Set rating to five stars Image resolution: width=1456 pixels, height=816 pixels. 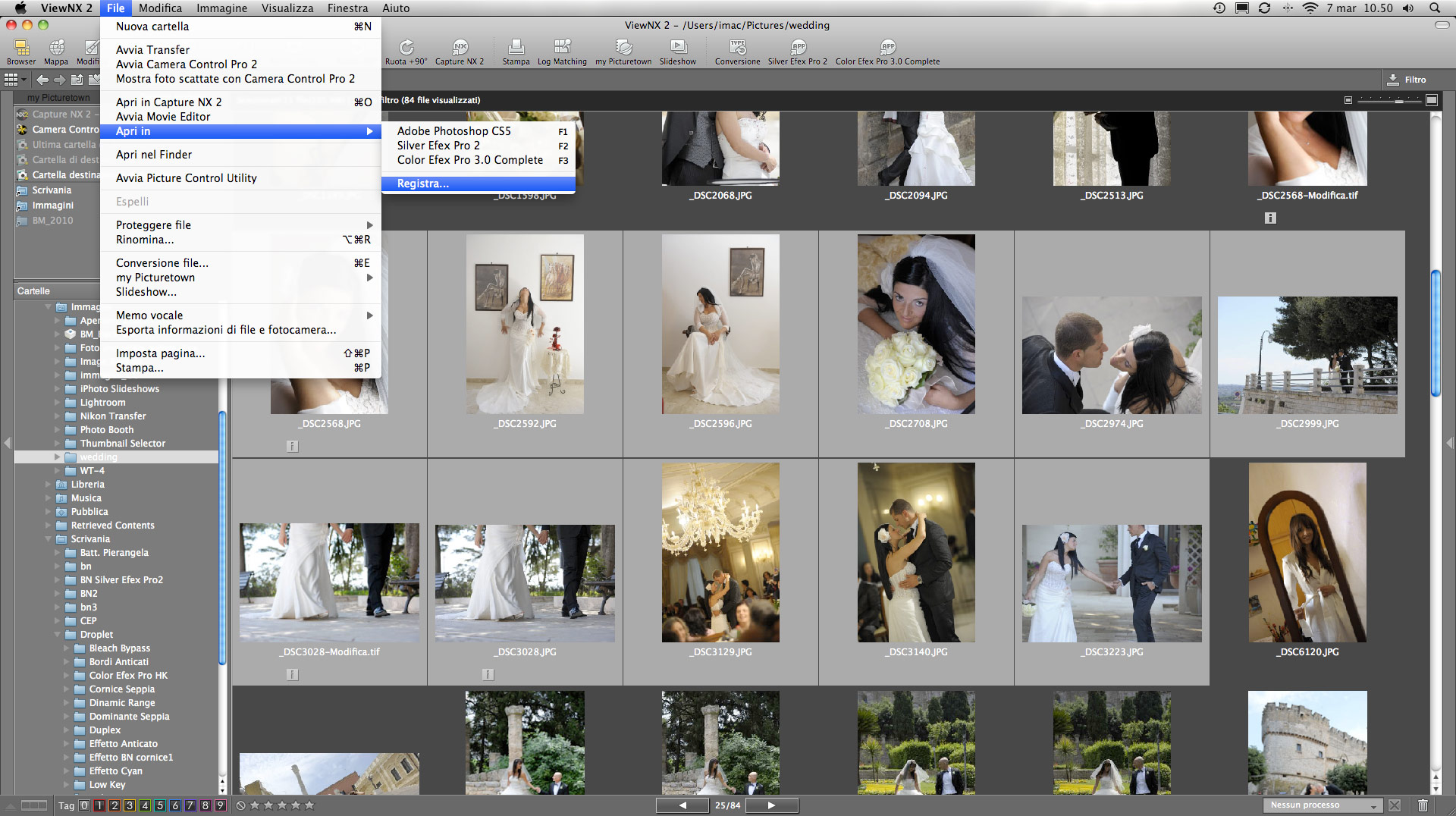tap(309, 805)
